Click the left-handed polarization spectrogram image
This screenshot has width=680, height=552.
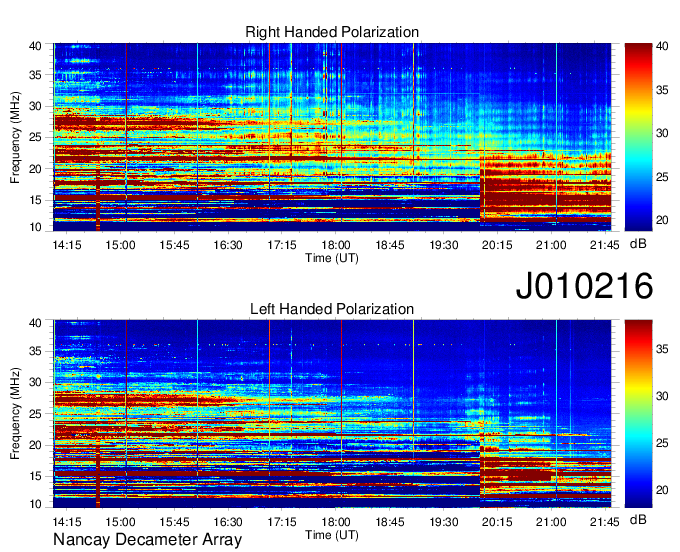(x=332, y=414)
